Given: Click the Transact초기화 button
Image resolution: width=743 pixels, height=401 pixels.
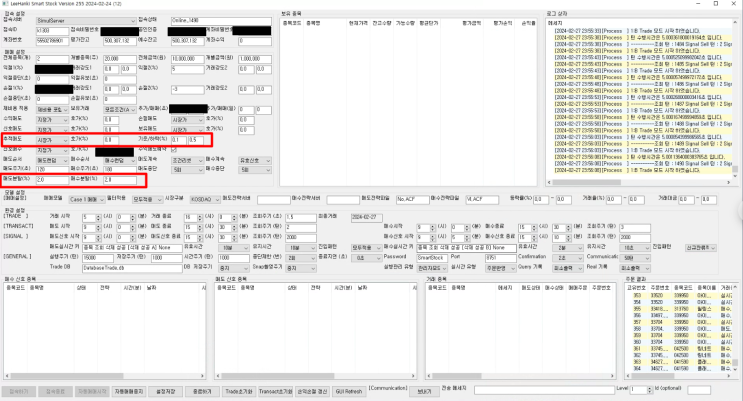Looking at the screenshot, I should pyautogui.click(x=275, y=392).
